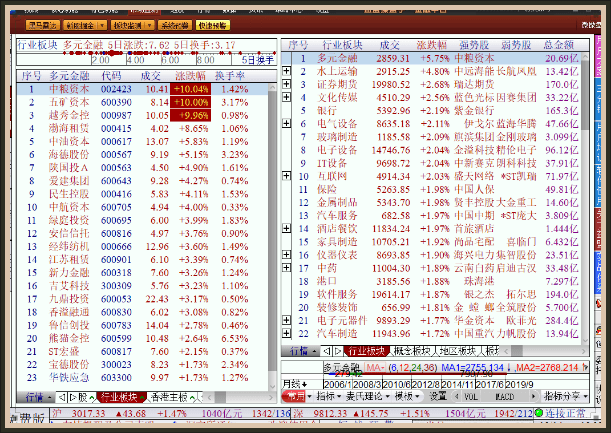Expand row 22 汽车制造 plus box
The height and width of the screenshot is (433, 611).
[x=286, y=333]
